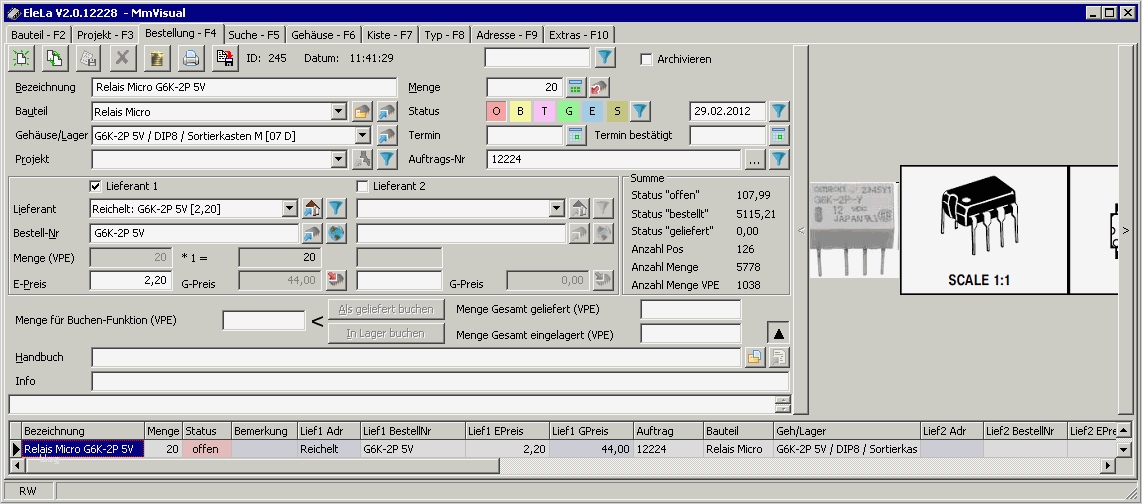Print the order via printer icon

tap(191, 58)
